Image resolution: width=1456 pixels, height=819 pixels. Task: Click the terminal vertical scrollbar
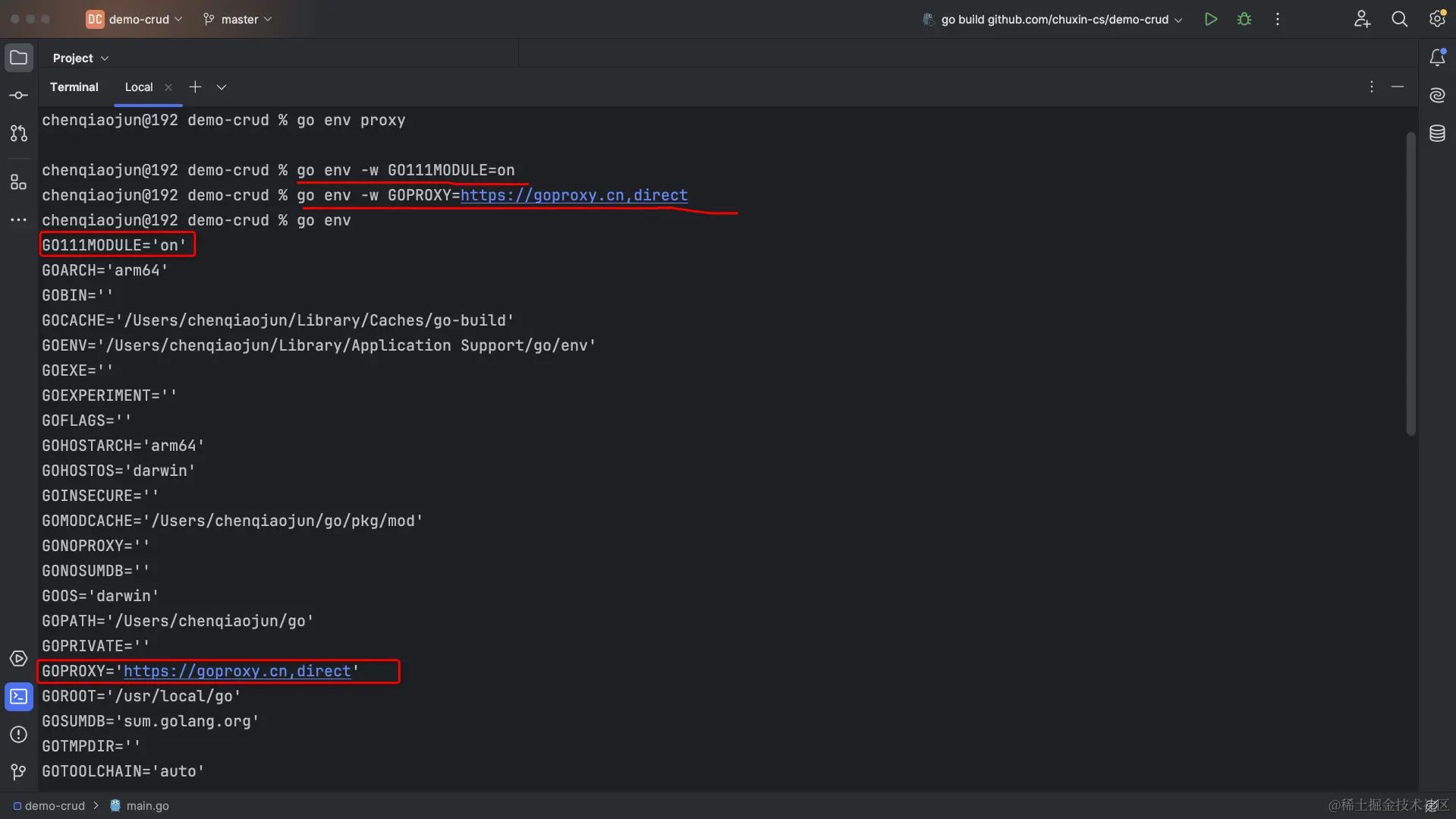(x=1410, y=284)
